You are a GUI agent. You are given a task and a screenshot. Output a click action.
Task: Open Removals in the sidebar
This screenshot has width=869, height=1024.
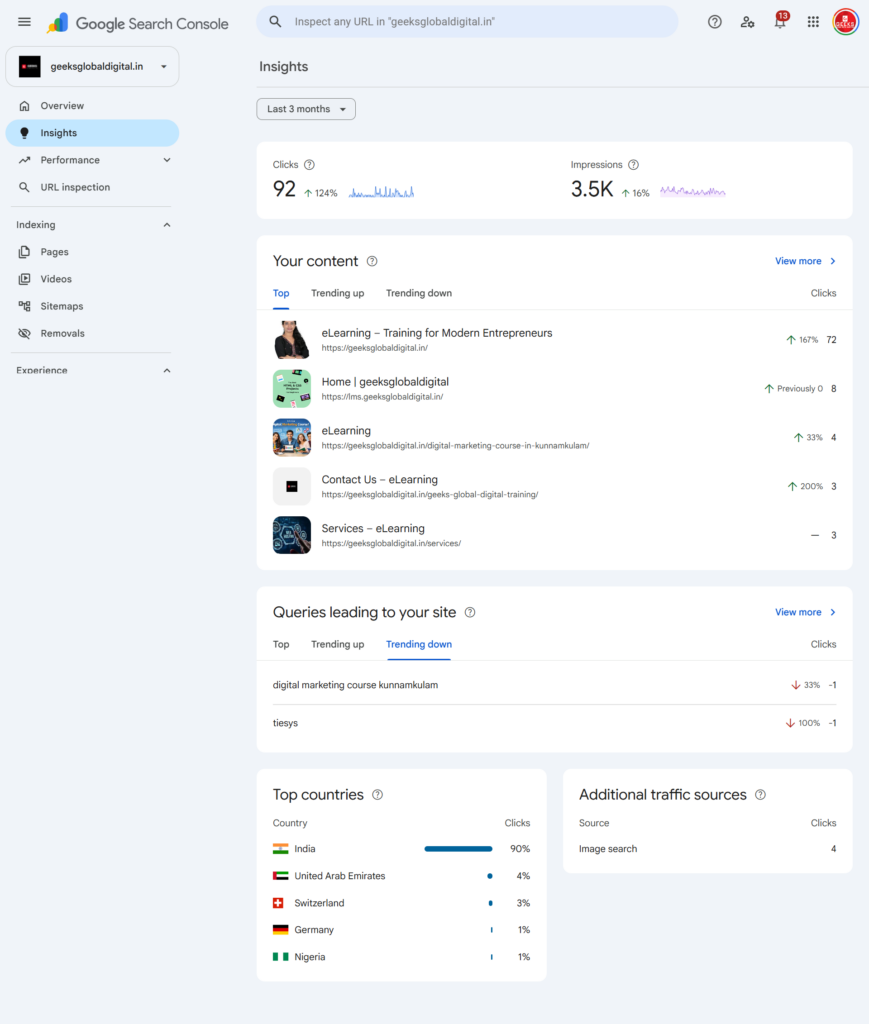click(x=92, y=333)
